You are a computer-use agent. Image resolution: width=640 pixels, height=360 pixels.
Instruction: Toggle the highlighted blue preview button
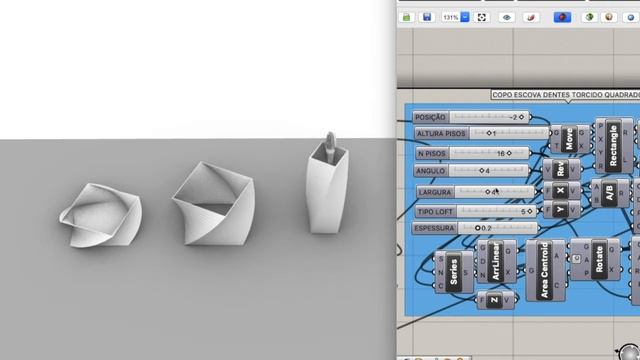[562, 17]
